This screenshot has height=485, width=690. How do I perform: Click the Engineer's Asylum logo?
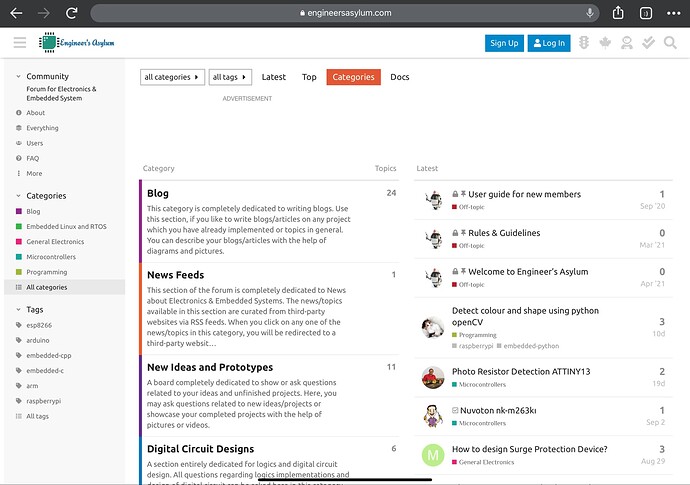coord(77,43)
